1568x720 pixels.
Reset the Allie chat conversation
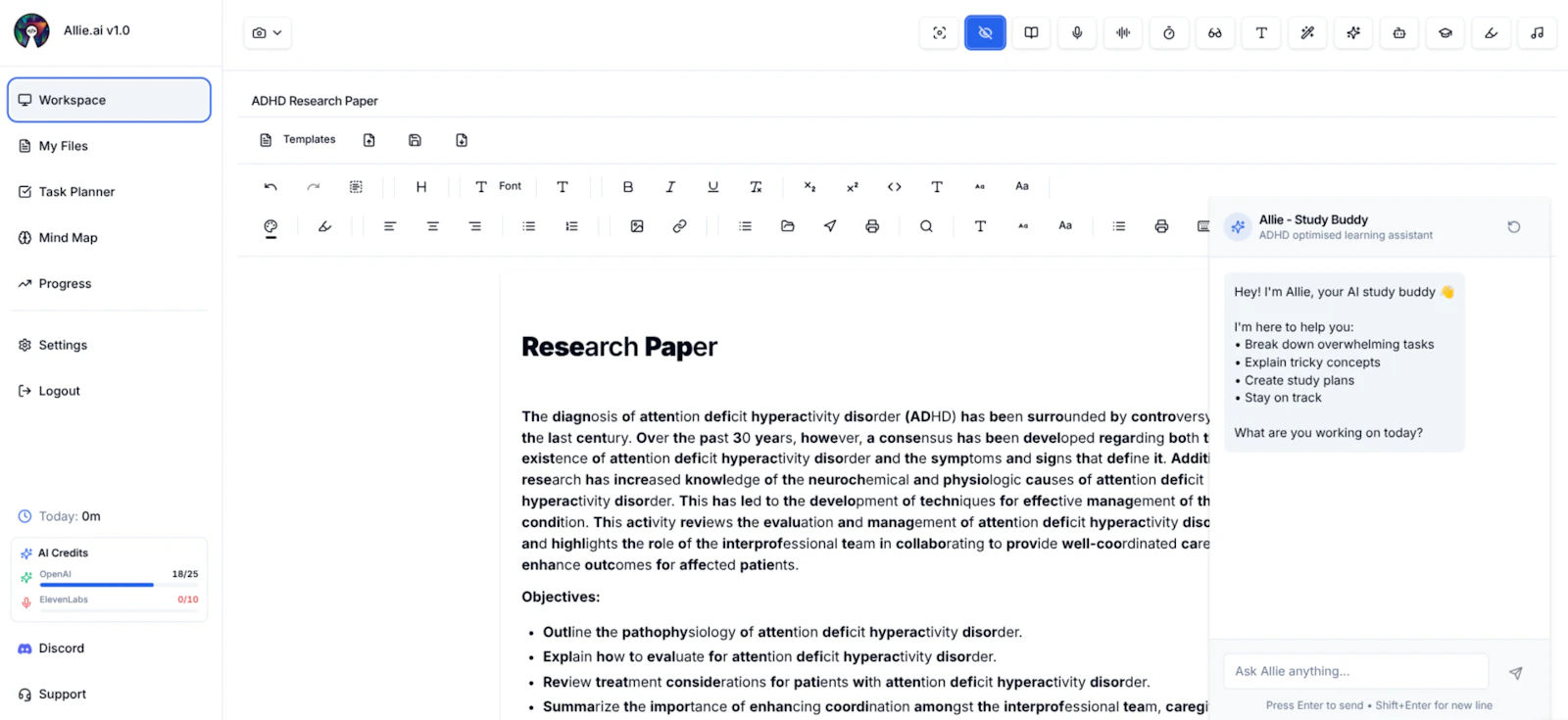[1514, 227]
